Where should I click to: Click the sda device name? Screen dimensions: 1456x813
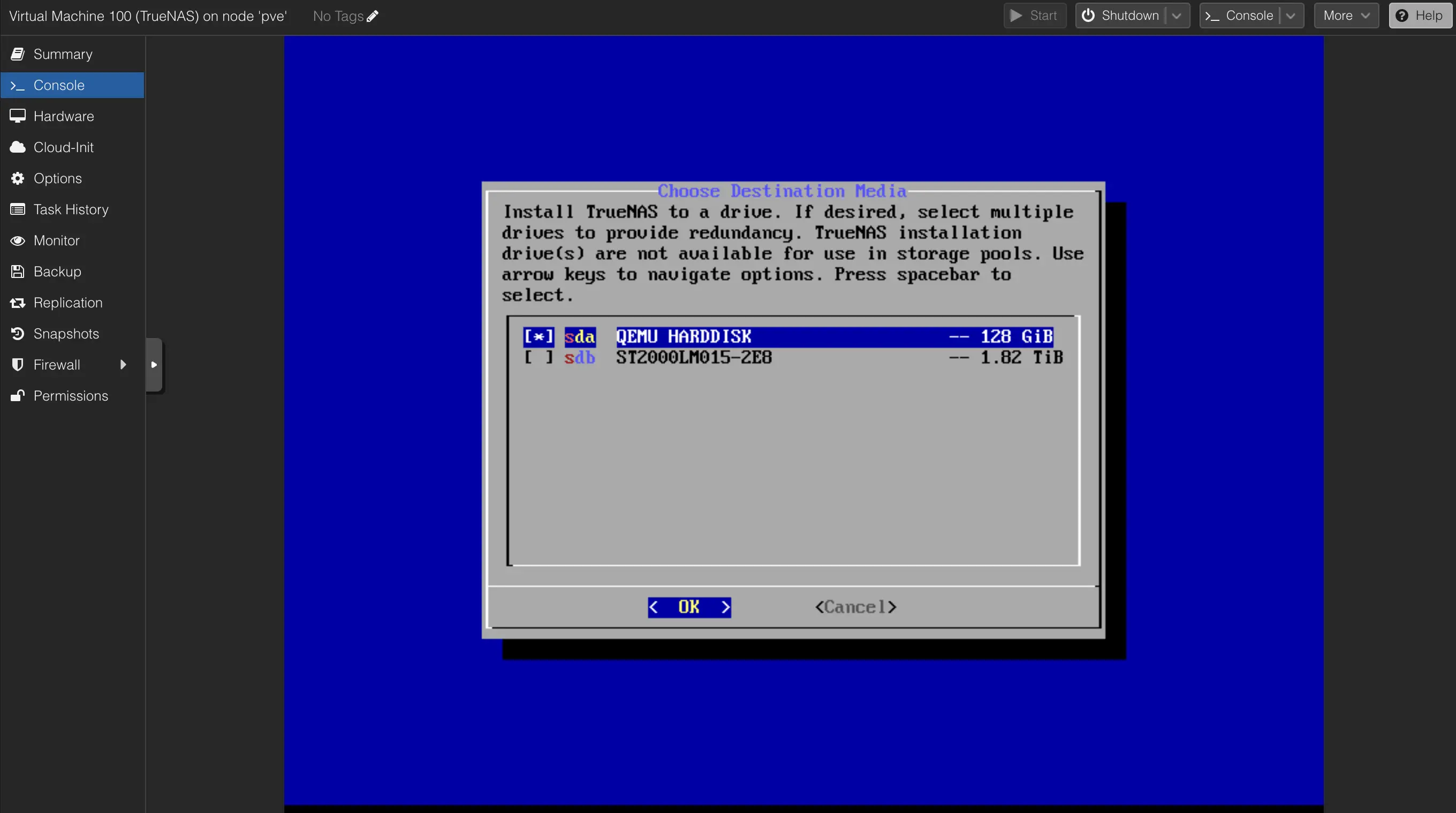click(580, 337)
